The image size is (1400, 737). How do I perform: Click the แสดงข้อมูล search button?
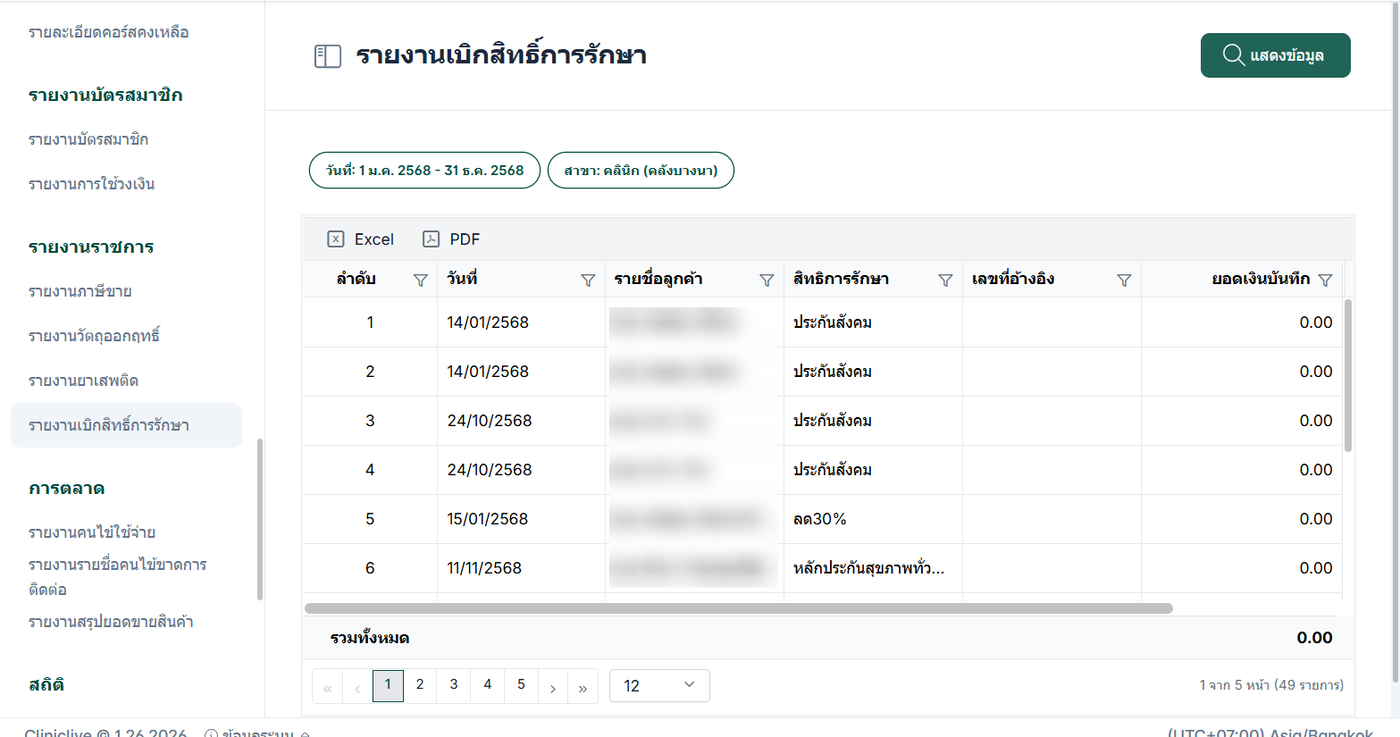pos(1275,55)
